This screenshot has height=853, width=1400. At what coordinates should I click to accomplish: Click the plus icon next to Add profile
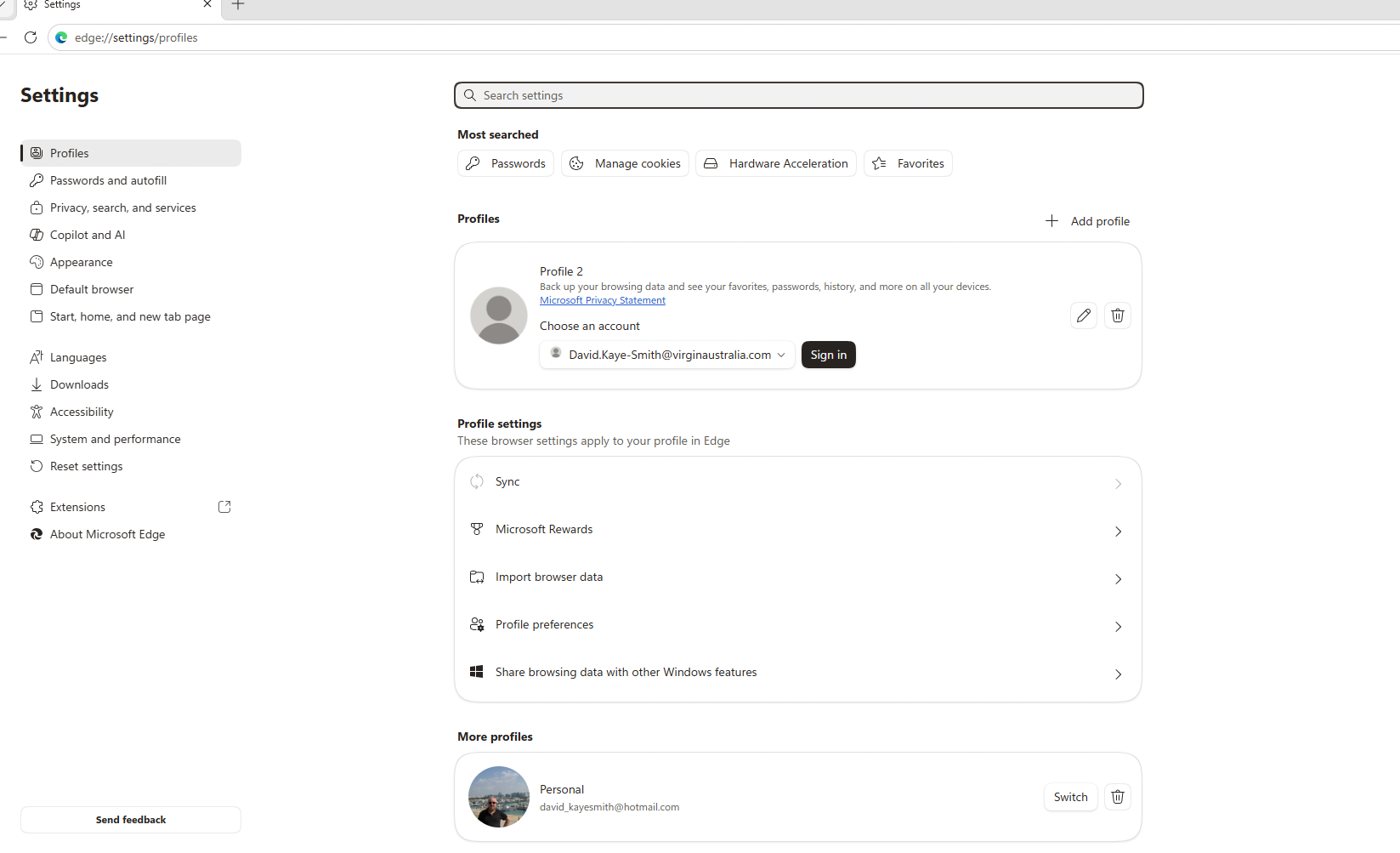point(1051,221)
